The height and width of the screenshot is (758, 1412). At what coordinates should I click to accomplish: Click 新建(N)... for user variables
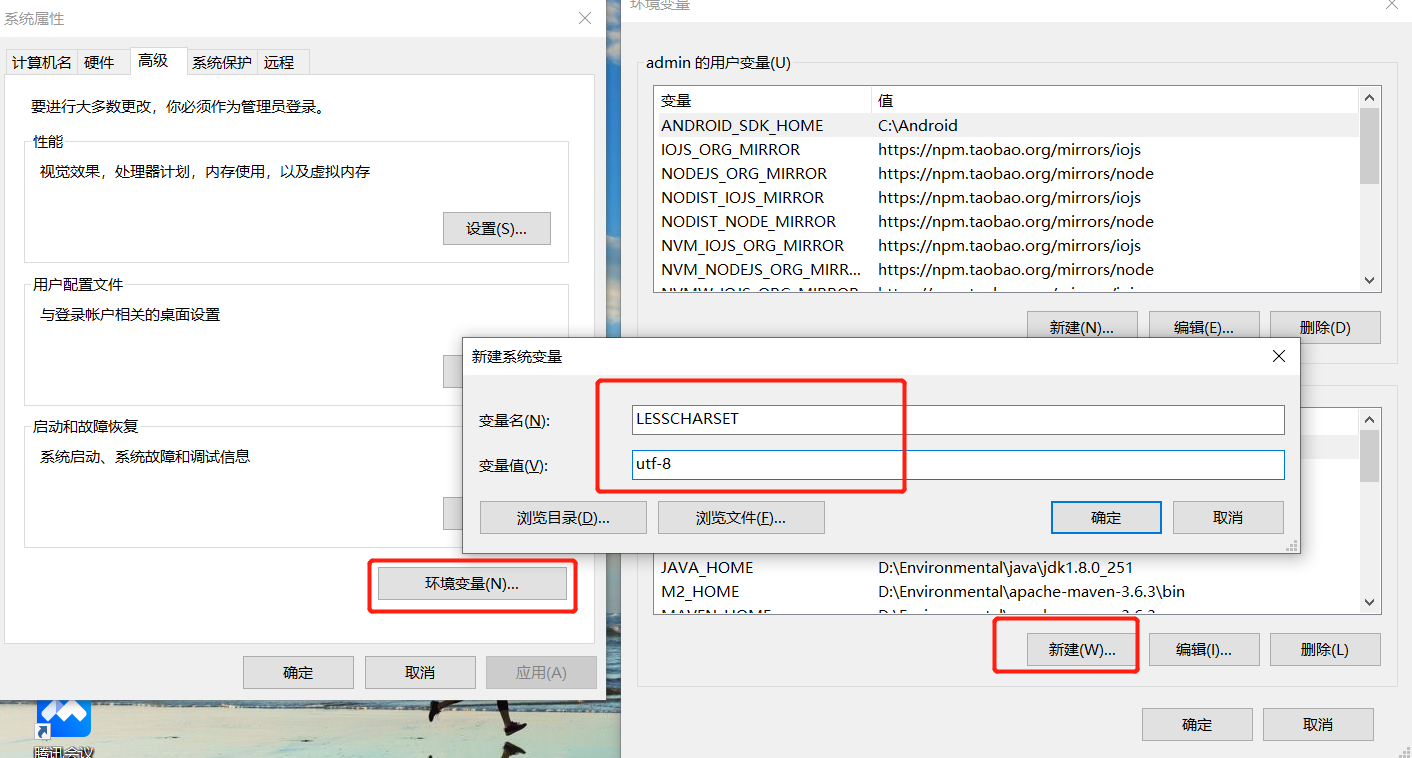point(1082,327)
